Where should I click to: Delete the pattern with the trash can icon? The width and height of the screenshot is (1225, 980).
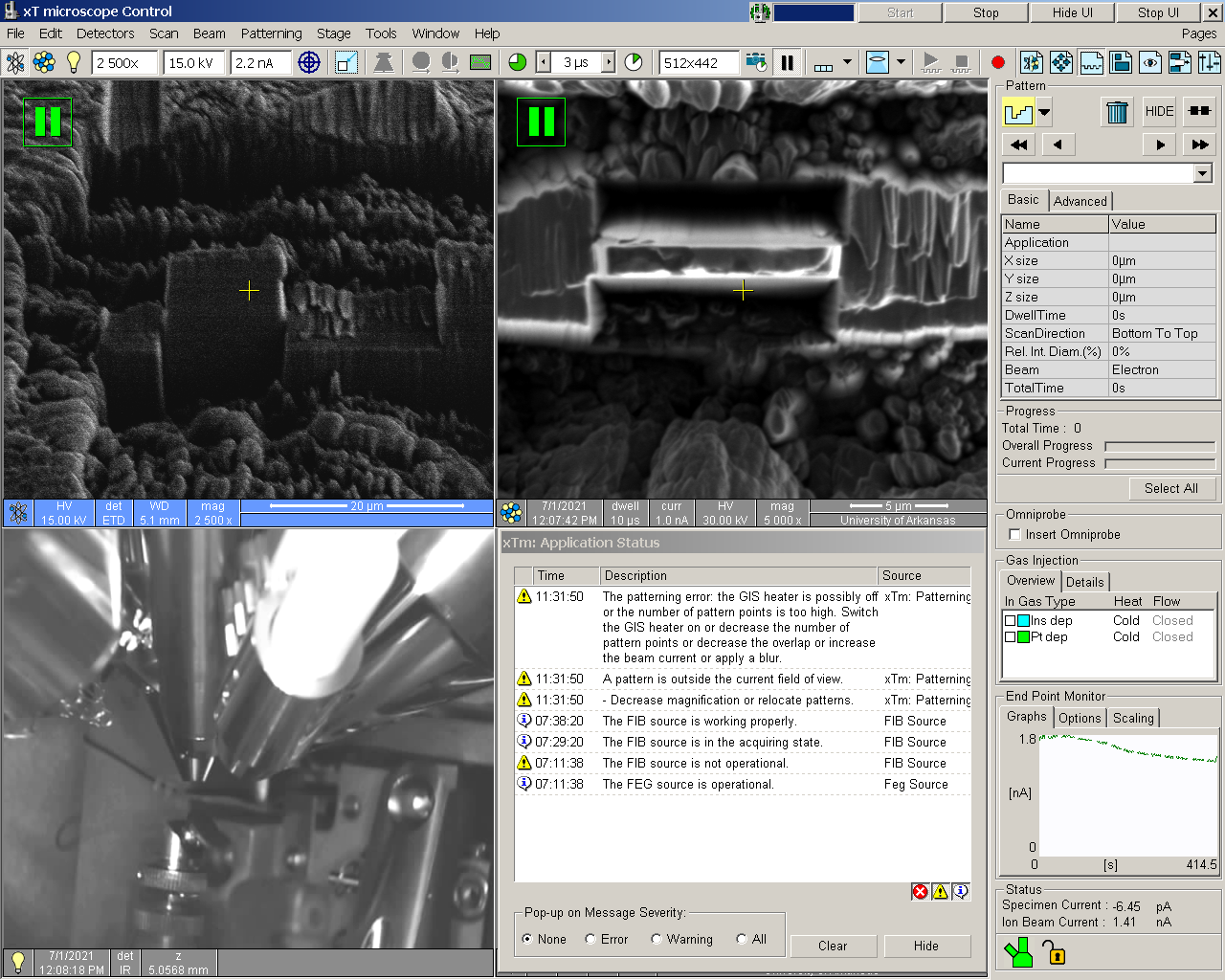tap(1116, 112)
